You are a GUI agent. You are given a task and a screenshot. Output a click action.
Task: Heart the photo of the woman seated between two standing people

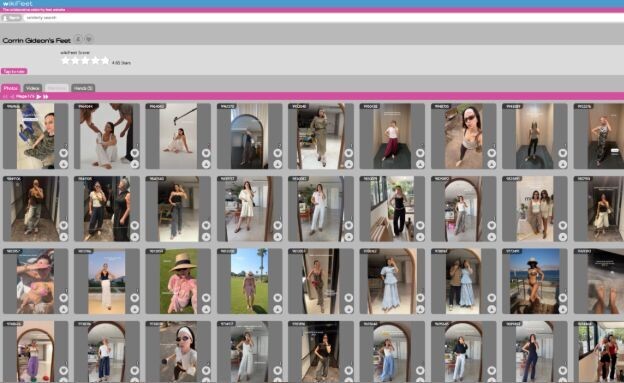point(135,153)
